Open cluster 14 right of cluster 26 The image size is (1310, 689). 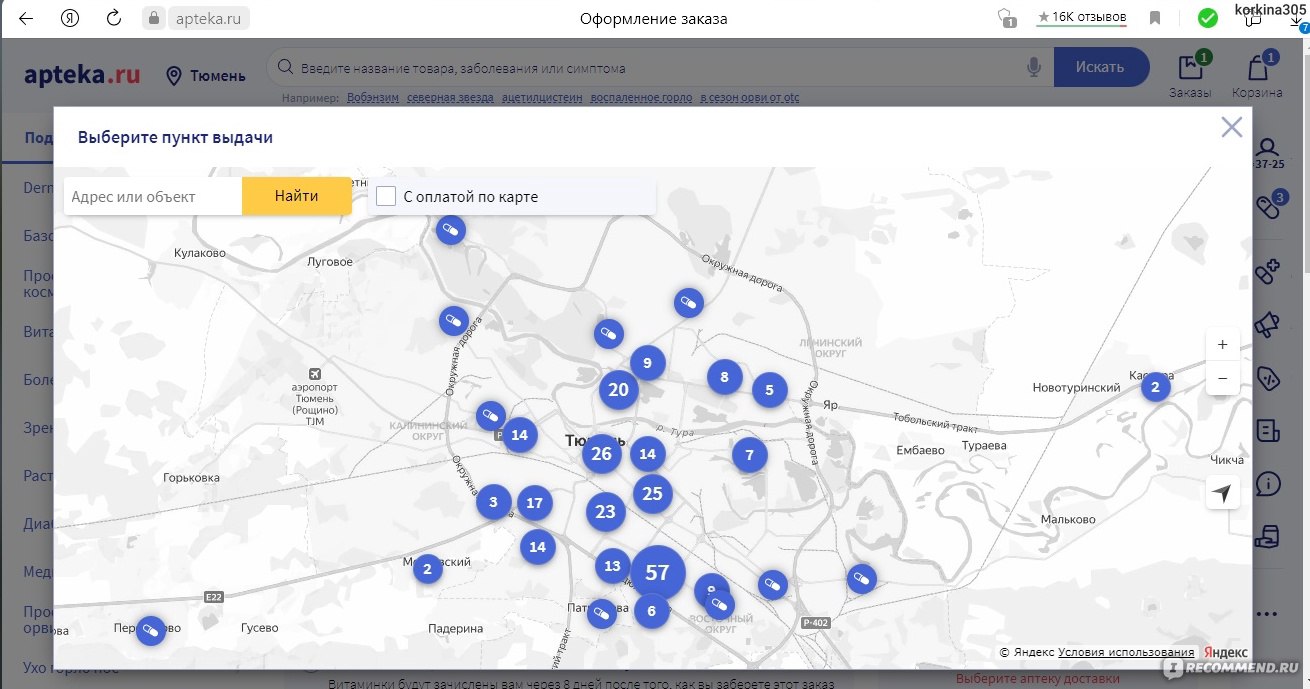click(x=647, y=454)
